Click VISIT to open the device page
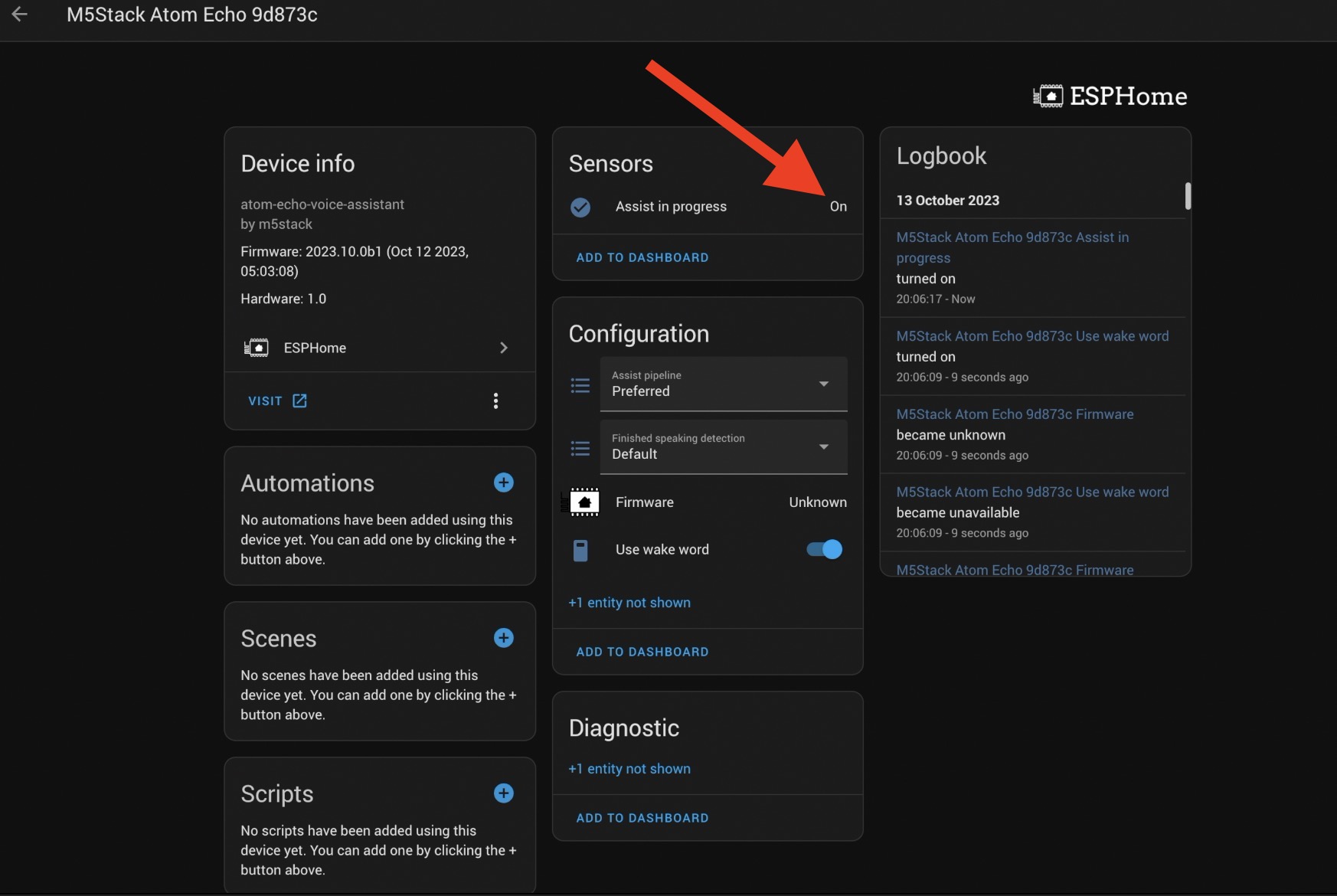The image size is (1337, 896). [265, 401]
